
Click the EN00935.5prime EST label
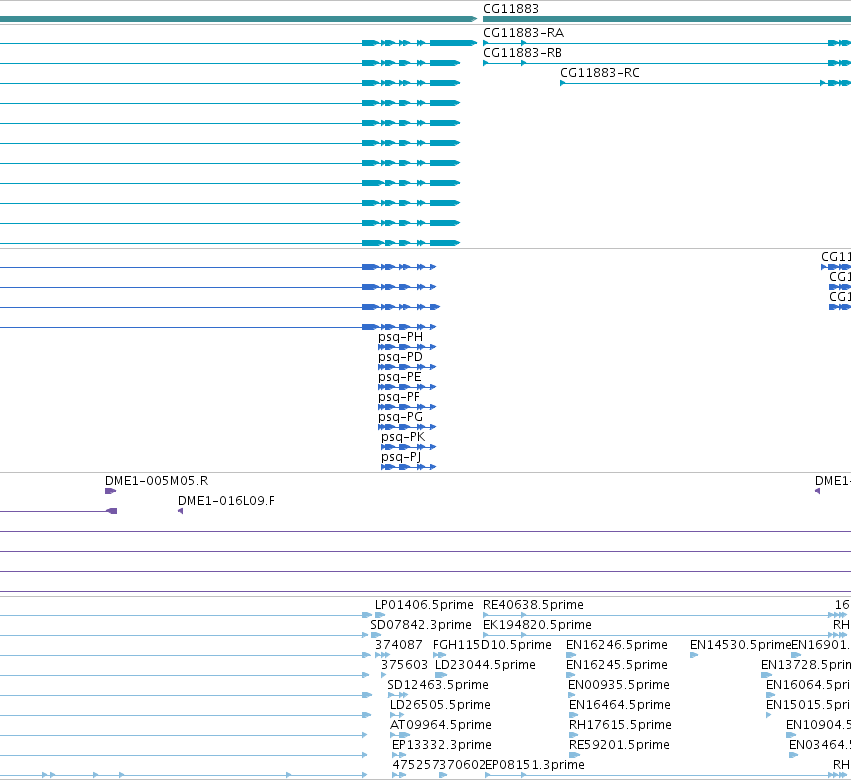click(619, 685)
